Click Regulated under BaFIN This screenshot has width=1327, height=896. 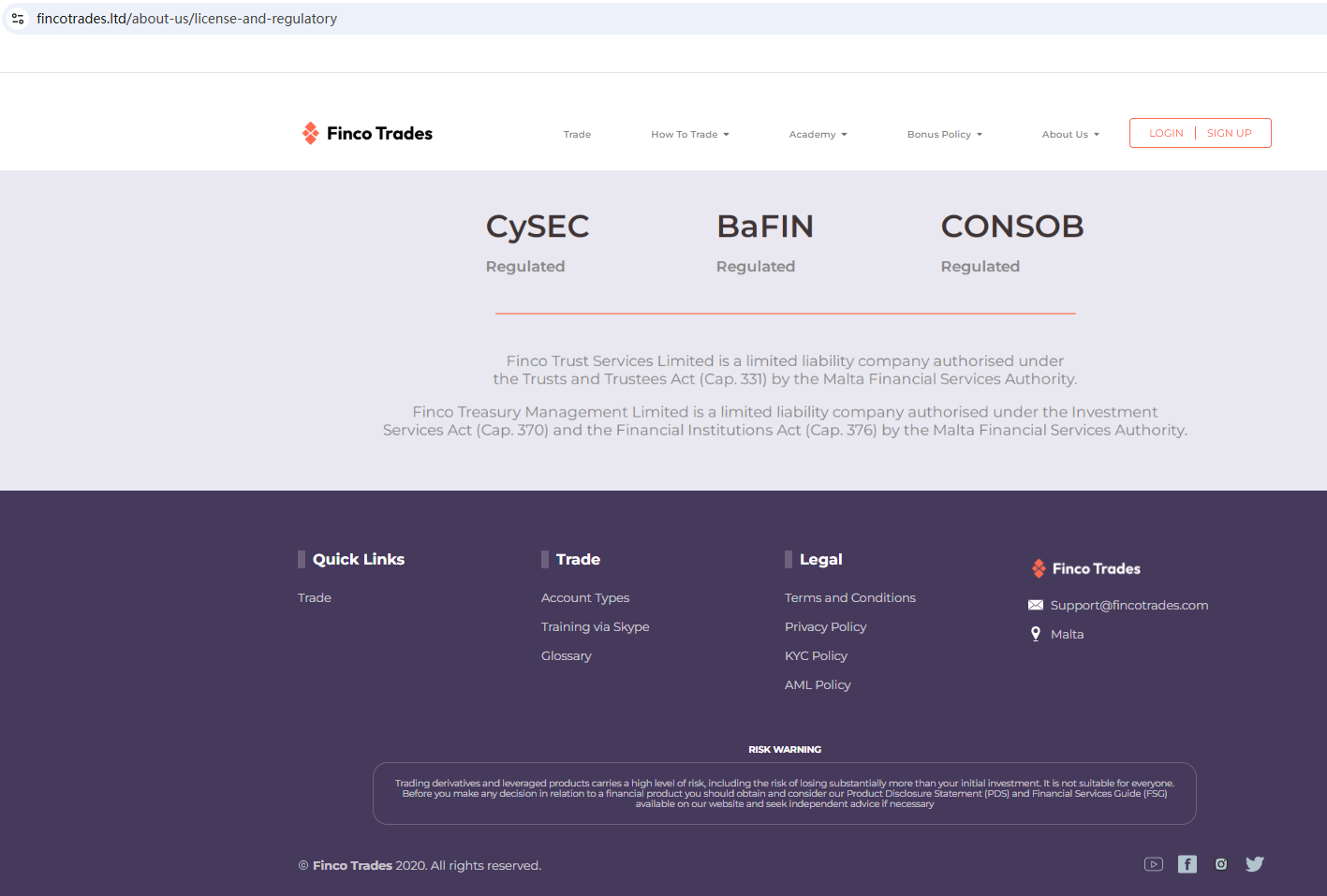pyautogui.click(x=756, y=266)
